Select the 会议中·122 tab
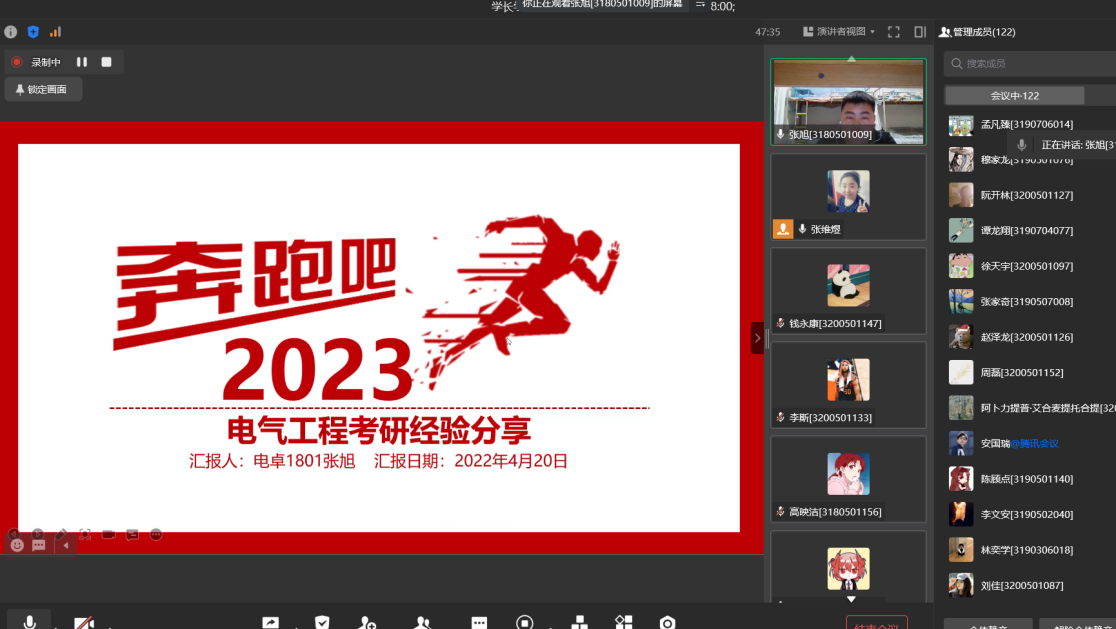The height and width of the screenshot is (629, 1116). [x=1014, y=96]
